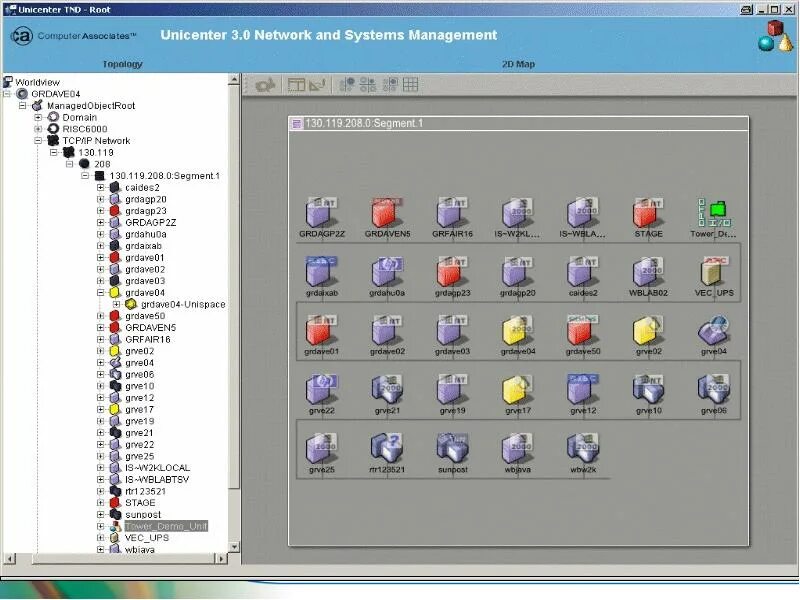Collapse the TCP/IP Network tree node
Screen dimensions: 800x600
(38, 141)
